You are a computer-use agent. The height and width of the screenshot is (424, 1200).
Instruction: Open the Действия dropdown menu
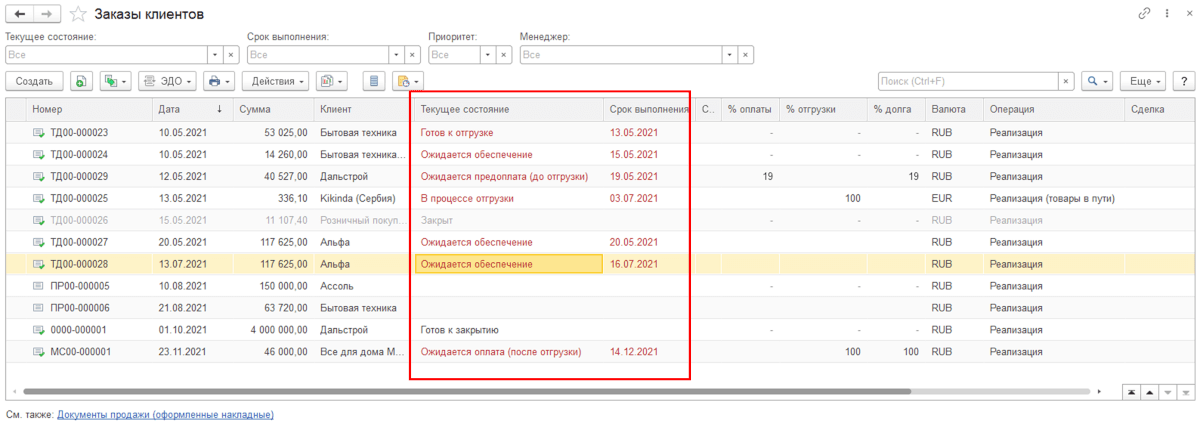pos(275,81)
